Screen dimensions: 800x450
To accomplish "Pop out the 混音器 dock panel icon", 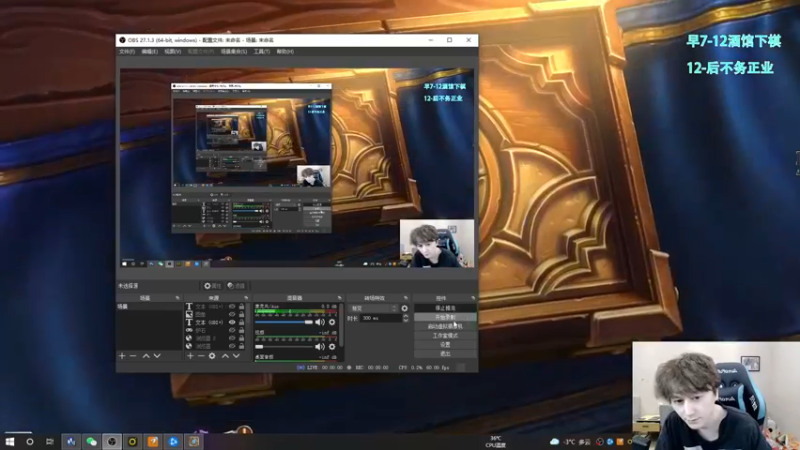I will (x=339, y=297).
